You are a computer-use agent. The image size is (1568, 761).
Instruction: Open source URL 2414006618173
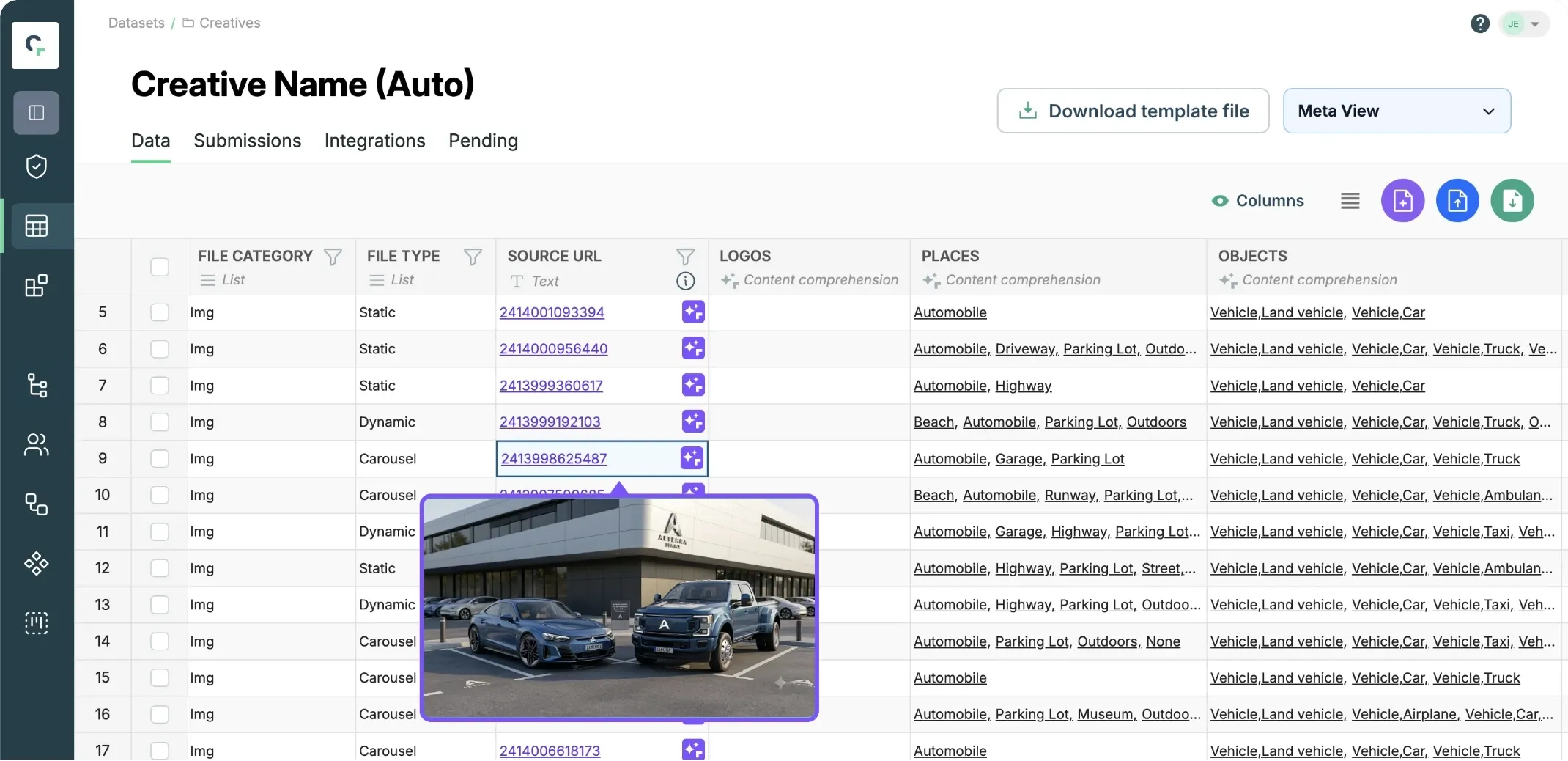point(550,751)
